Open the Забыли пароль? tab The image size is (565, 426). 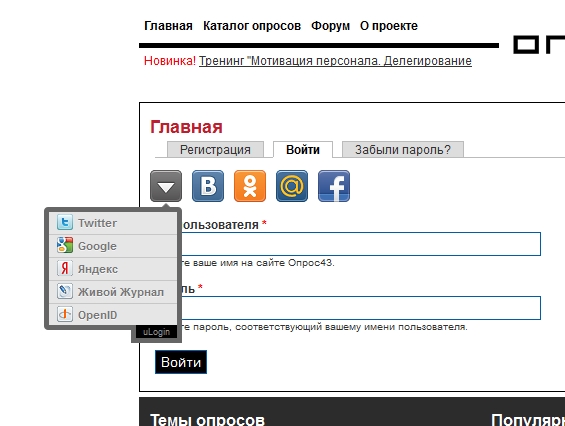(x=403, y=150)
